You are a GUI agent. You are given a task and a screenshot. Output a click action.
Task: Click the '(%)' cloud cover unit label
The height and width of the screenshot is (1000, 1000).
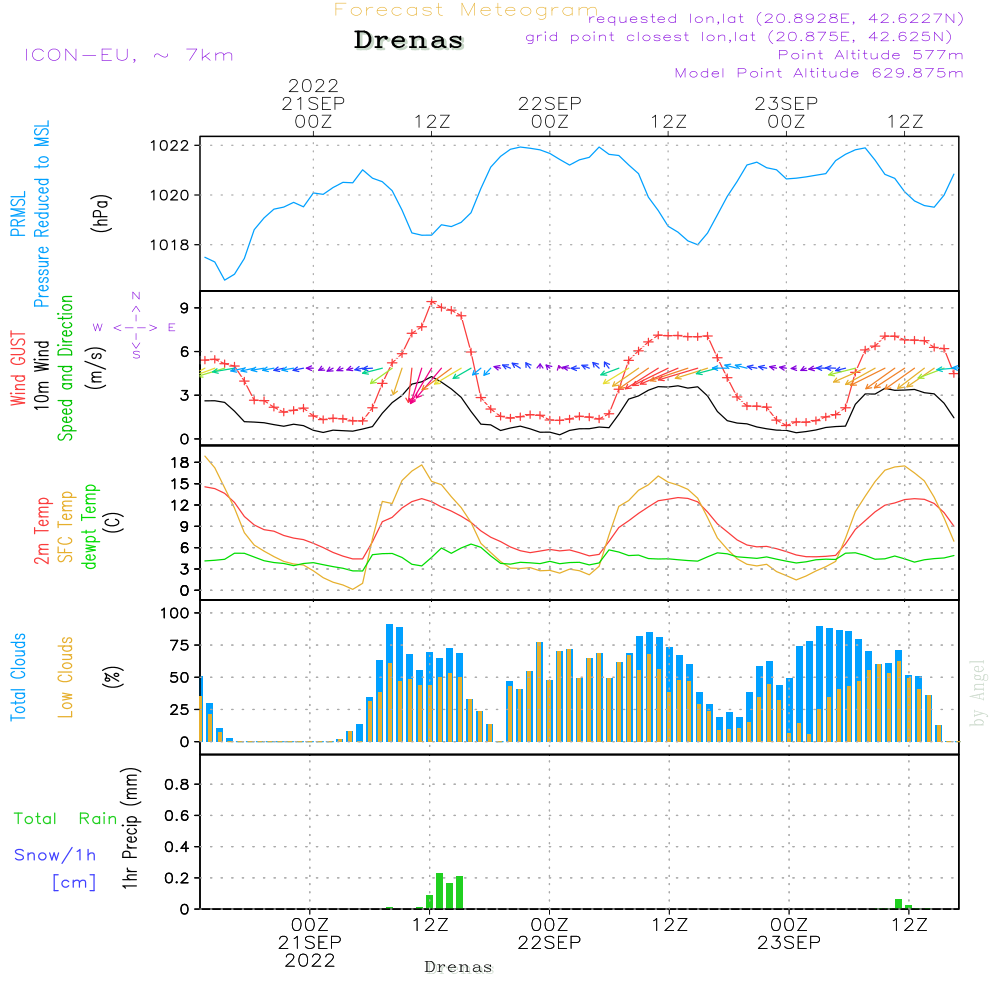point(112,677)
